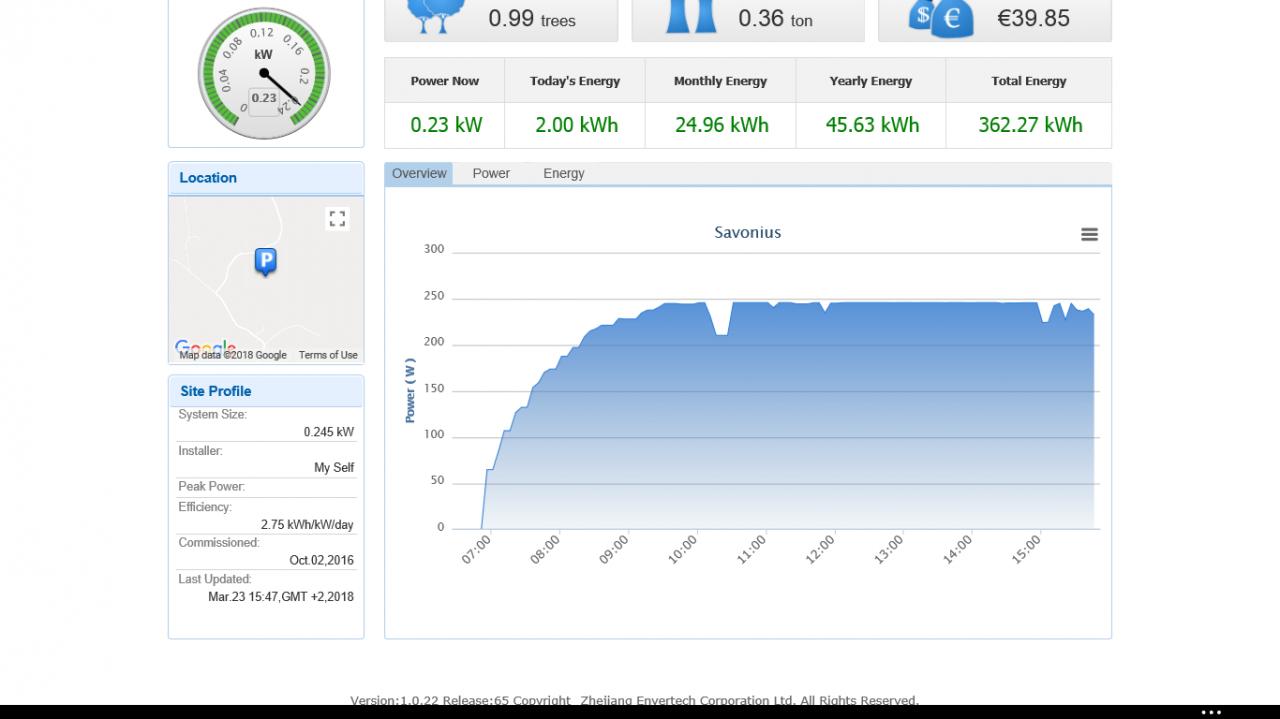The width and height of the screenshot is (1280, 719).
Task: Click the blue trees icon
Action: click(434, 16)
